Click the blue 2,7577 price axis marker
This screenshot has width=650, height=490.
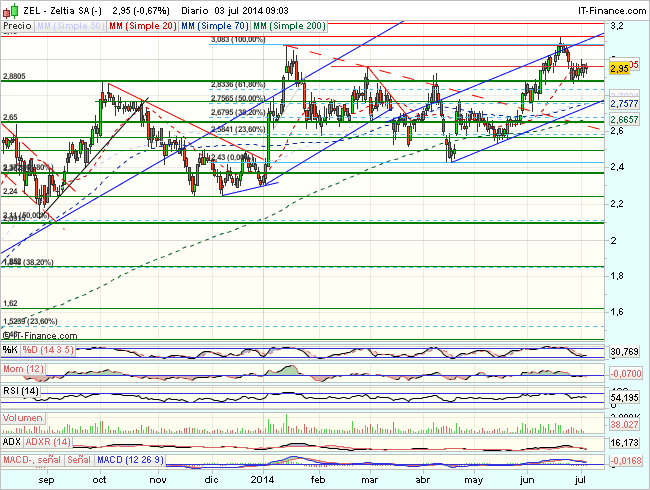pos(623,104)
